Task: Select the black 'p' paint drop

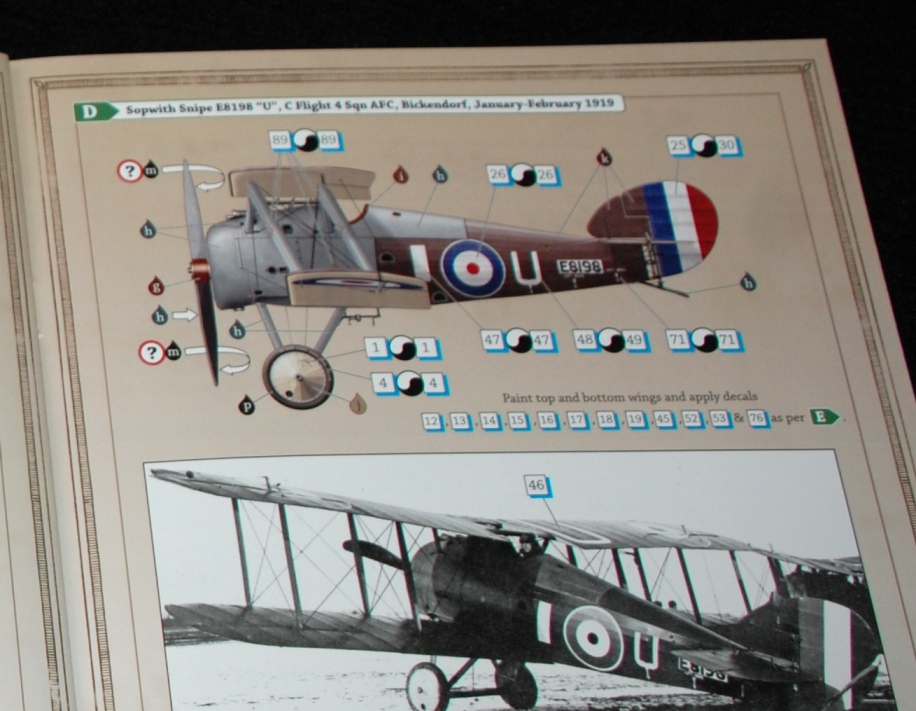Action: click(246, 404)
